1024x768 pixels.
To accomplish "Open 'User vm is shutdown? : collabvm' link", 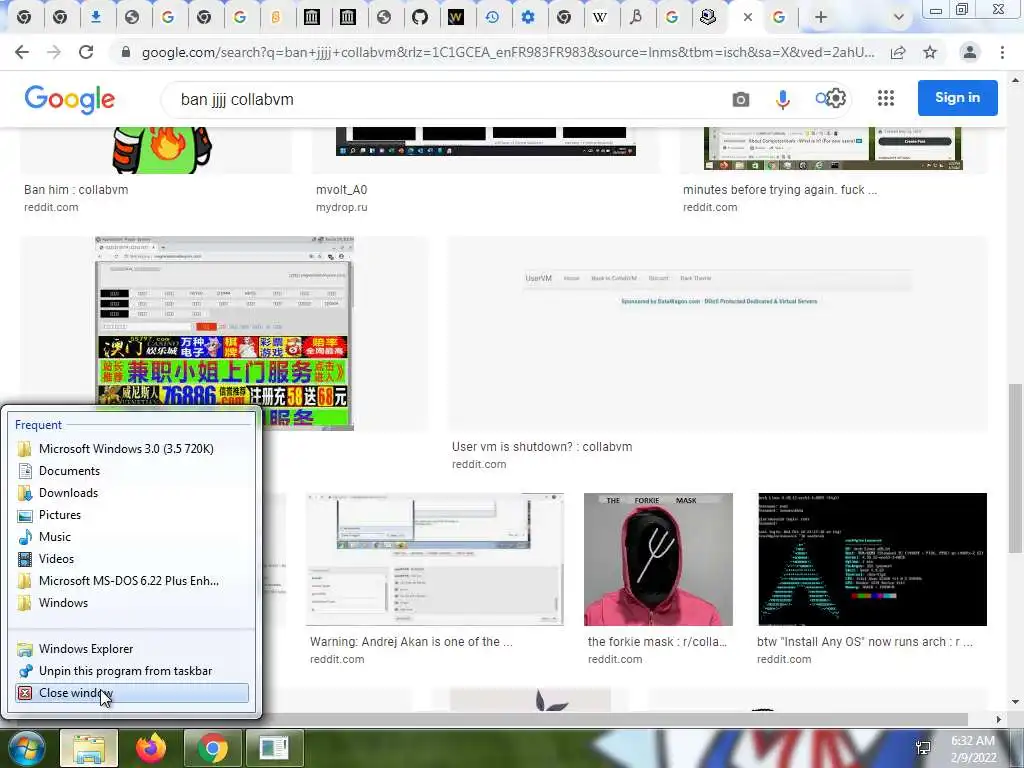I will 542,447.
